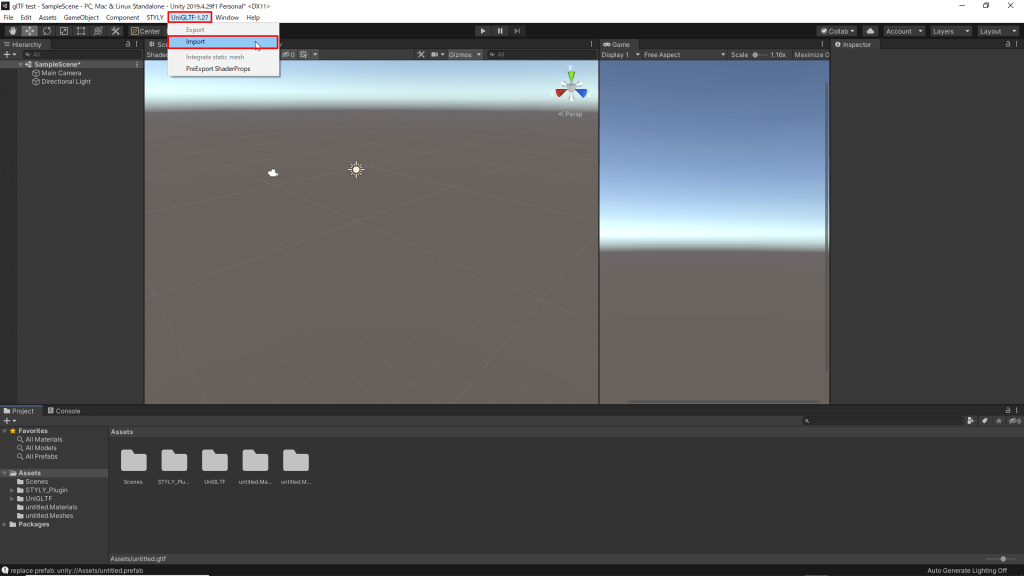Image resolution: width=1024 pixels, height=576 pixels.
Task: Switch to the Console tab
Action: [65, 410]
